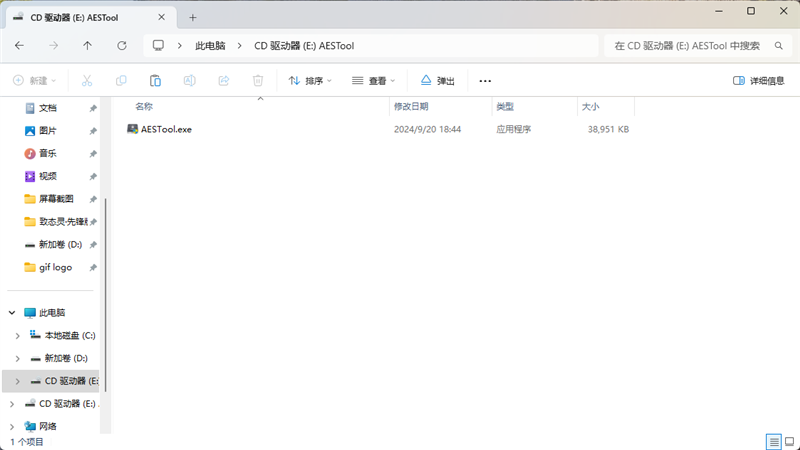Click the Cut scissors icon

point(87,81)
